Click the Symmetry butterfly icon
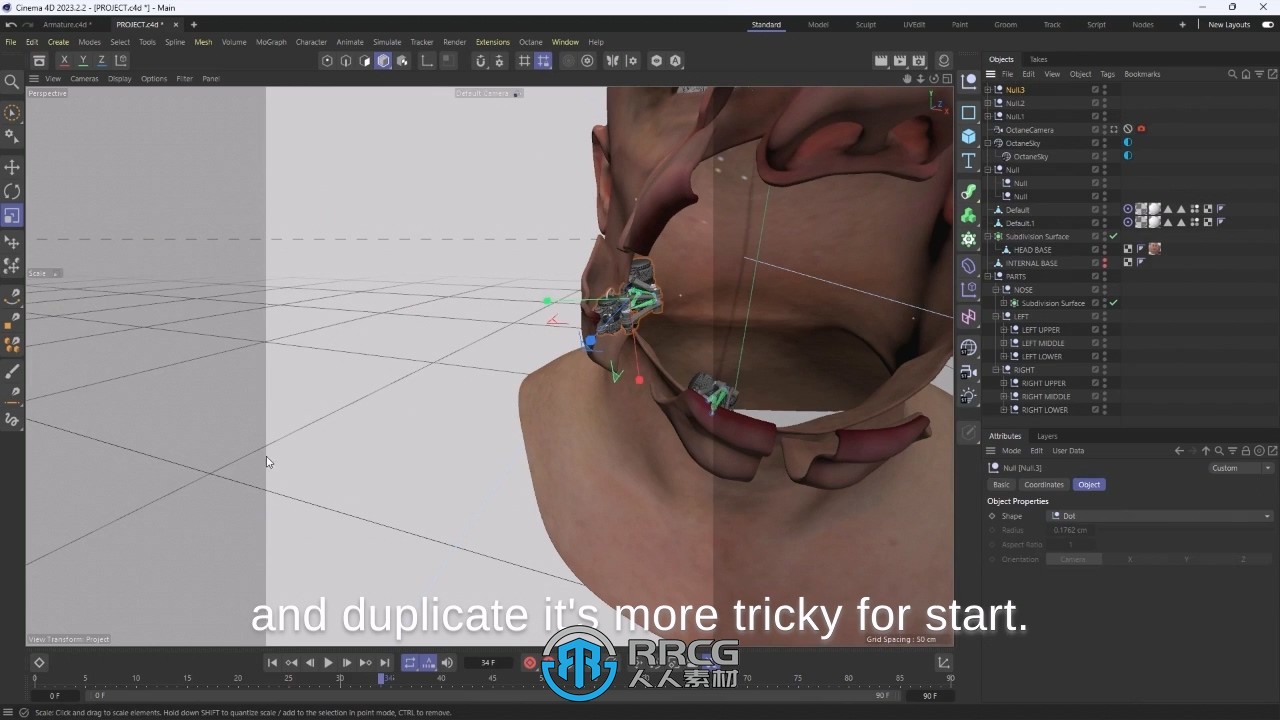 point(612,61)
